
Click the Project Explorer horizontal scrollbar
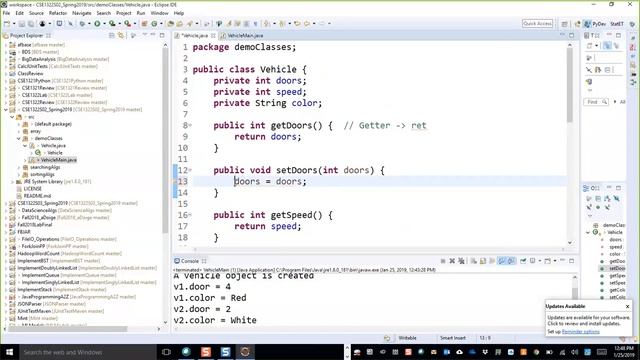(67, 329)
